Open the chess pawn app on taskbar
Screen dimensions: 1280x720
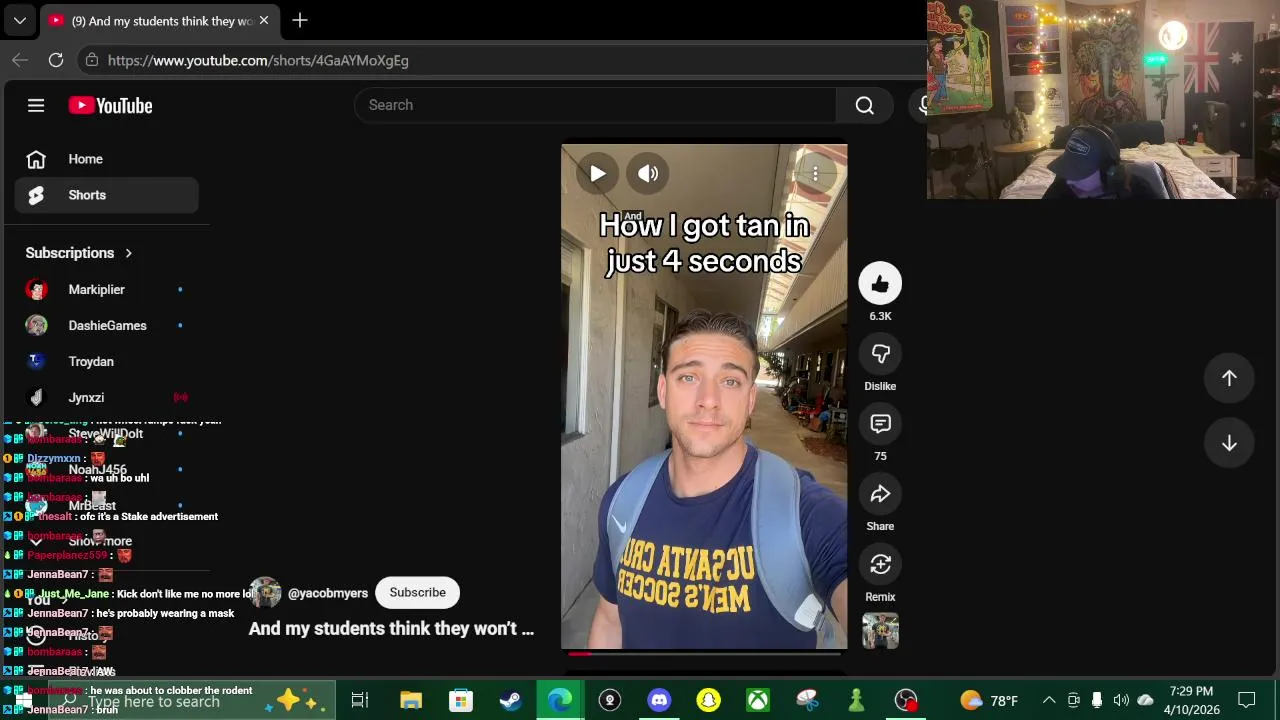[856, 700]
